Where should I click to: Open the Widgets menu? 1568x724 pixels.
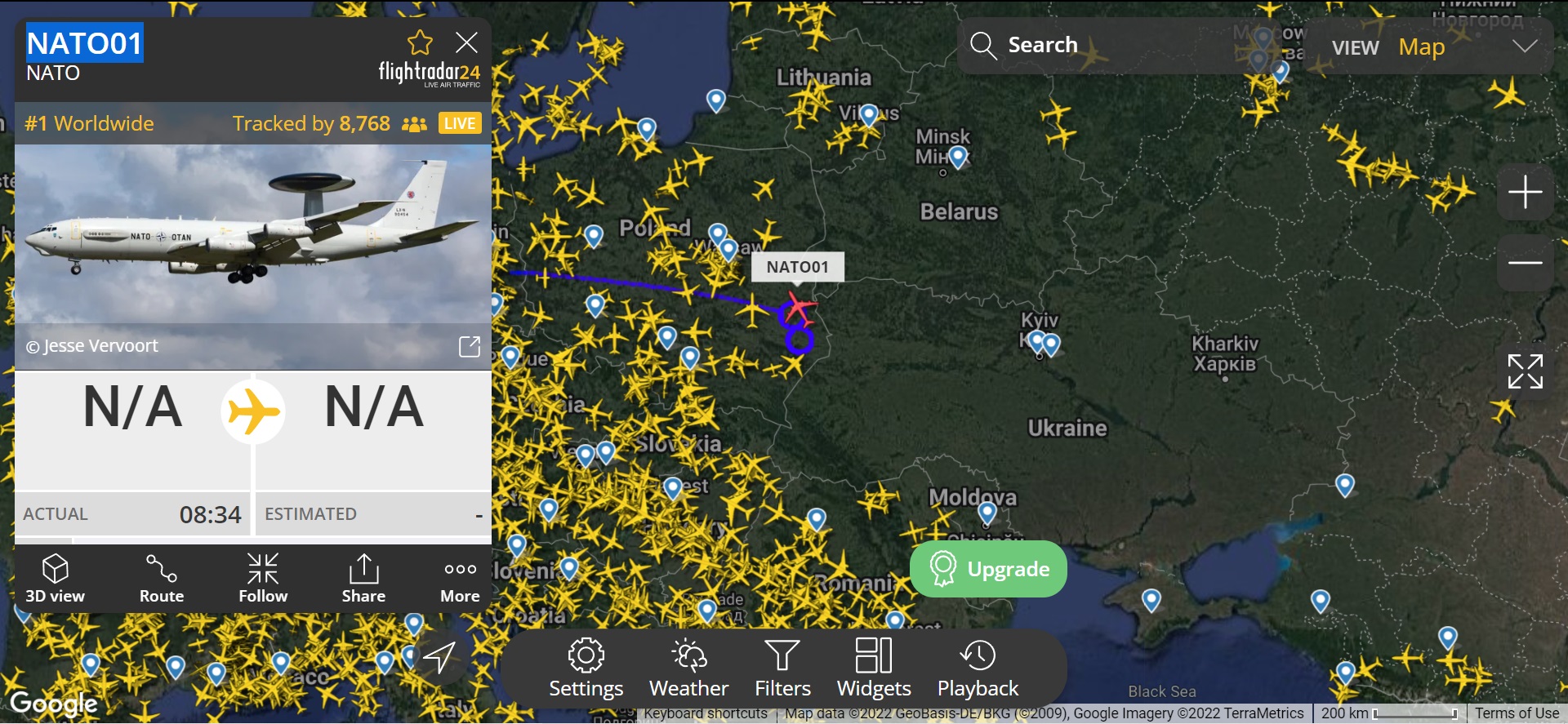(x=874, y=668)
